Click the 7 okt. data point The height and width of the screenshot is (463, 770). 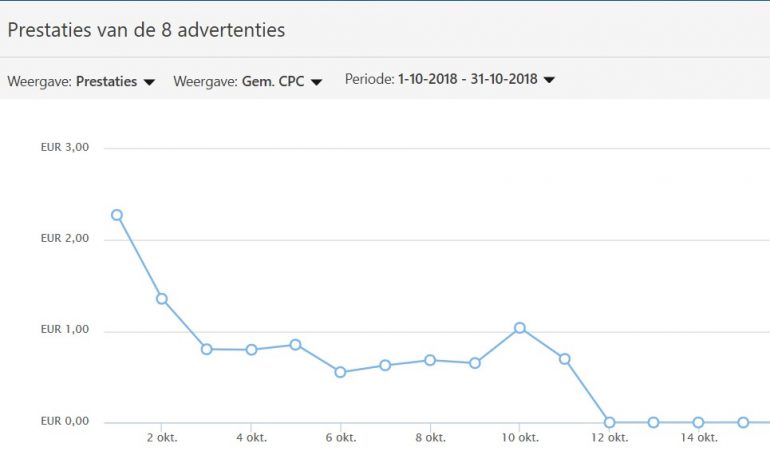(385, 366)
